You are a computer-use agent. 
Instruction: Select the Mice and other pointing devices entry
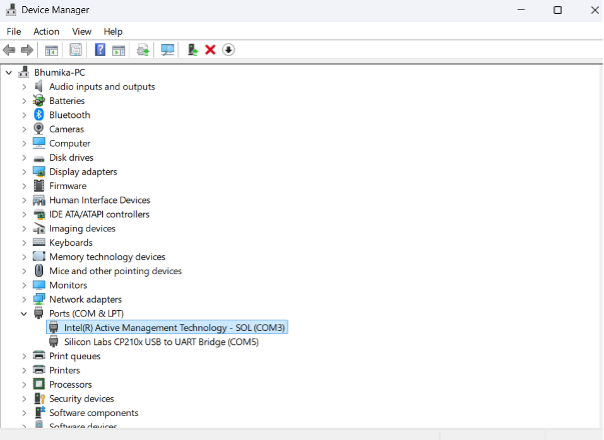click(115, 271)
